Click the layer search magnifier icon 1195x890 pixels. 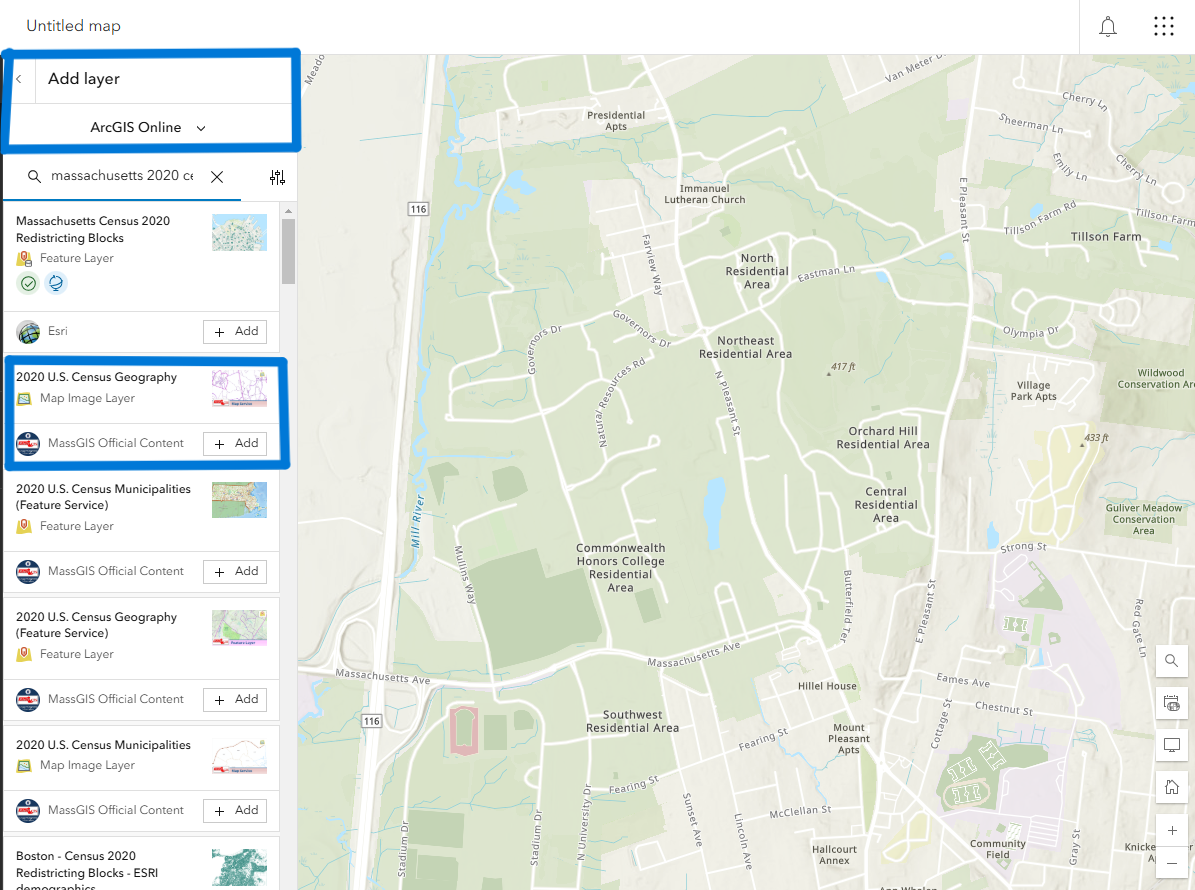click(x=34, y=176)
